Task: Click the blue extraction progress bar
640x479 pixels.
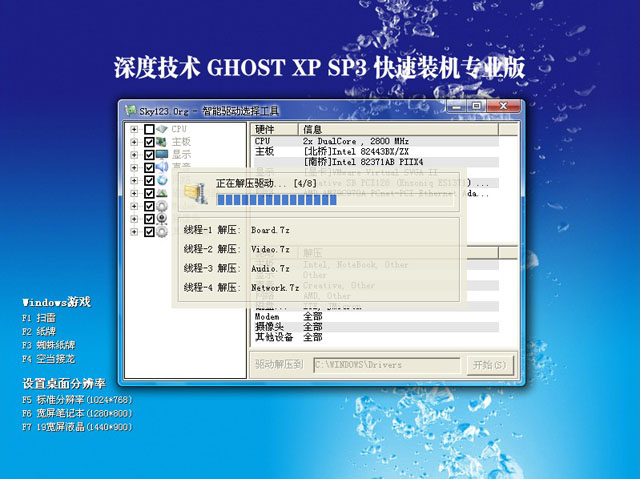Action: point(335,200)
